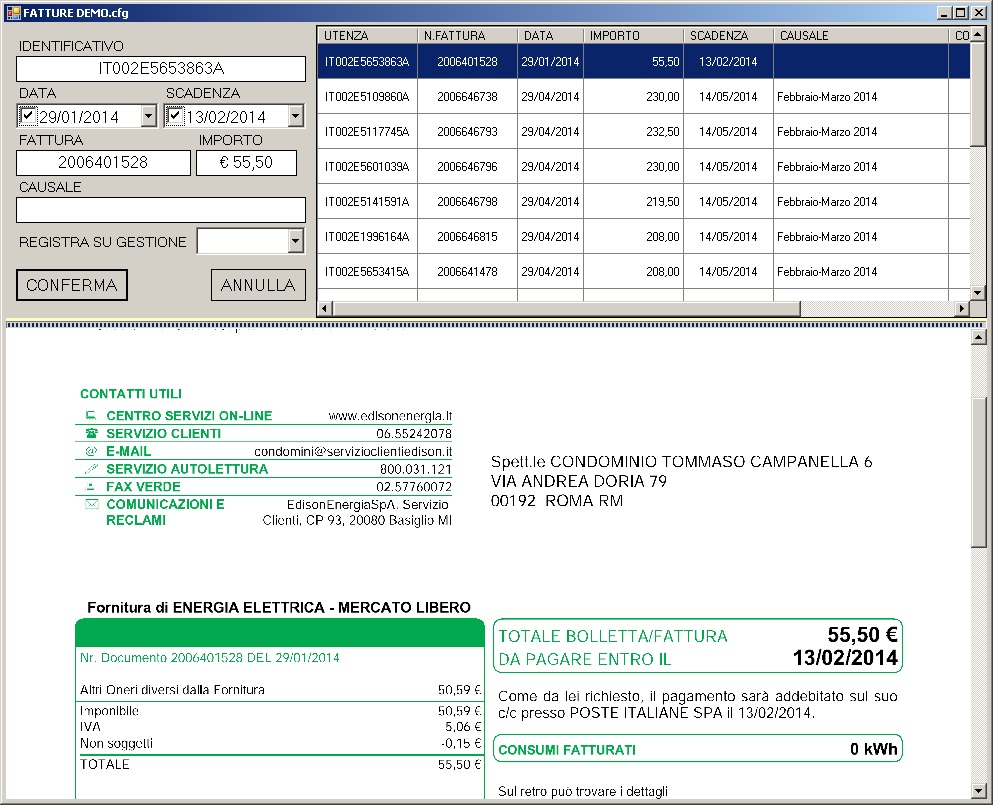
Task: Click into the CAUSALE text field
Action: [x=161, y=210]
